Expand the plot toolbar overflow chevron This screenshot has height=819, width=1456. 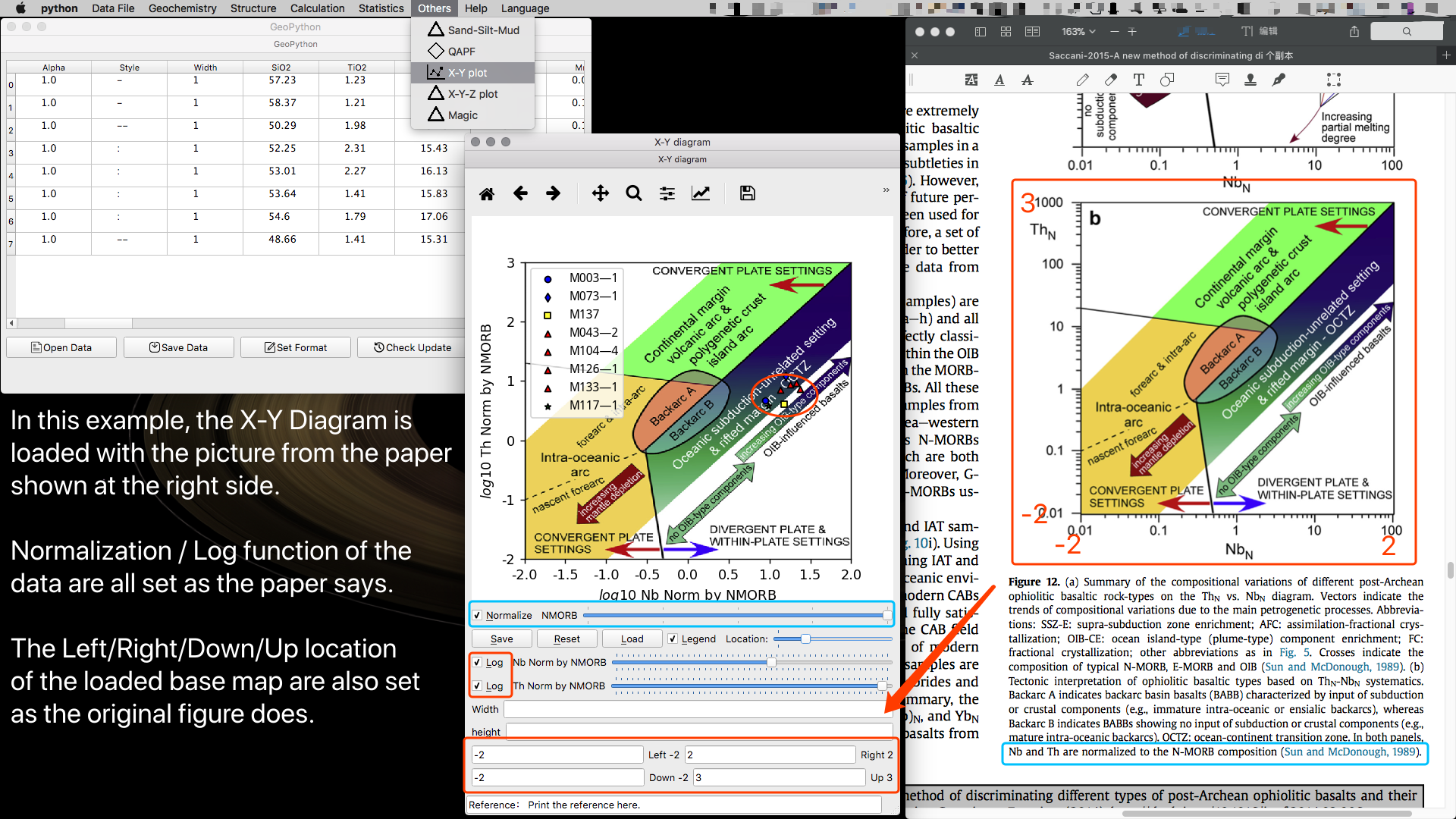point(886,190)
